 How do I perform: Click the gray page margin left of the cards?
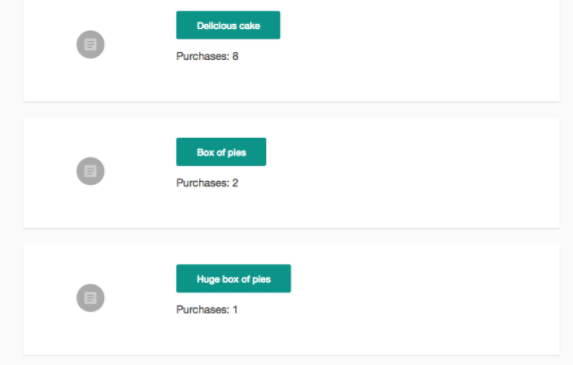pos(11,183)
